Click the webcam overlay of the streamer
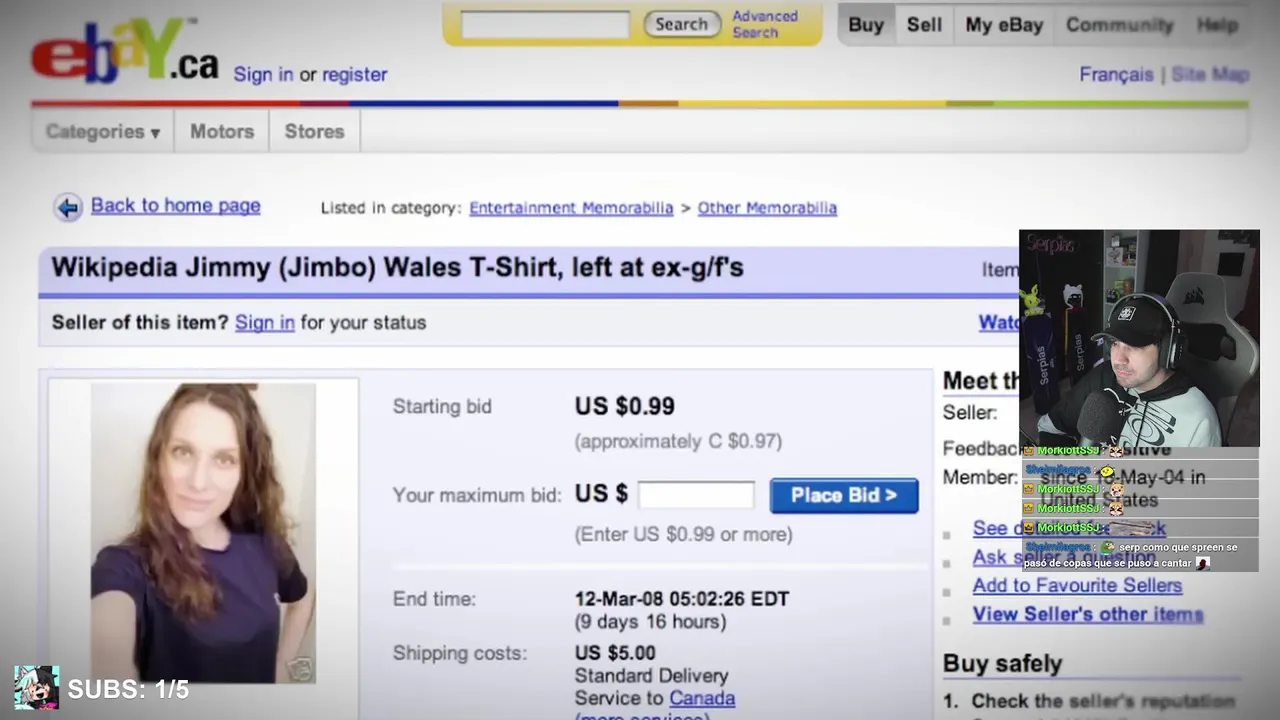 1139,338
